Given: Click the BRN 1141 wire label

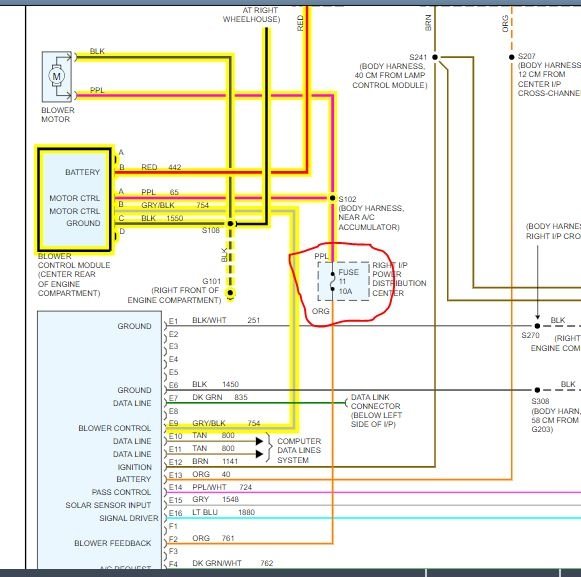Looking at the screenshot, I should pyautogui.click(x=215, y=461).
